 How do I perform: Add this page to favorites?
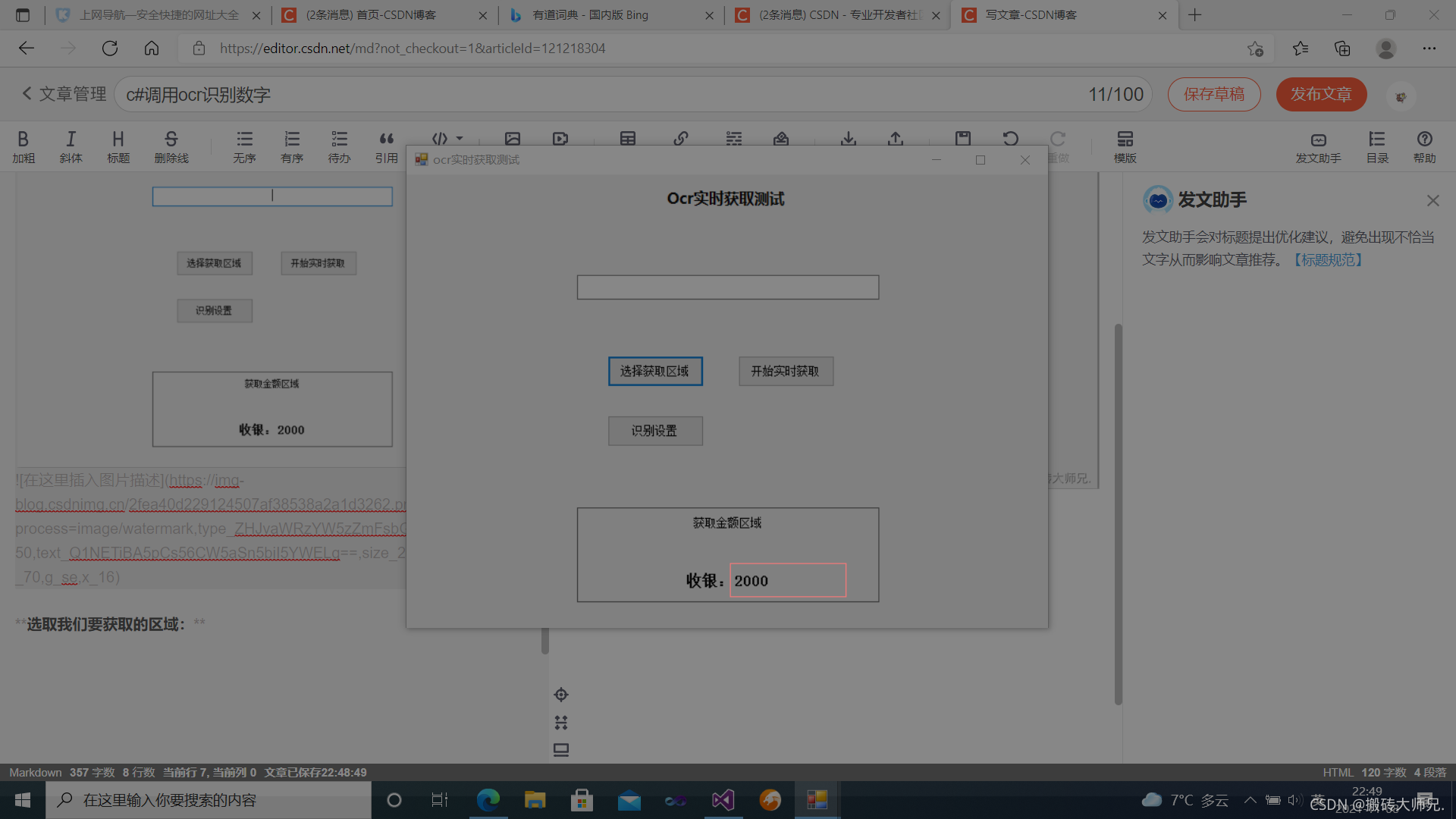tap(1255, 49)
